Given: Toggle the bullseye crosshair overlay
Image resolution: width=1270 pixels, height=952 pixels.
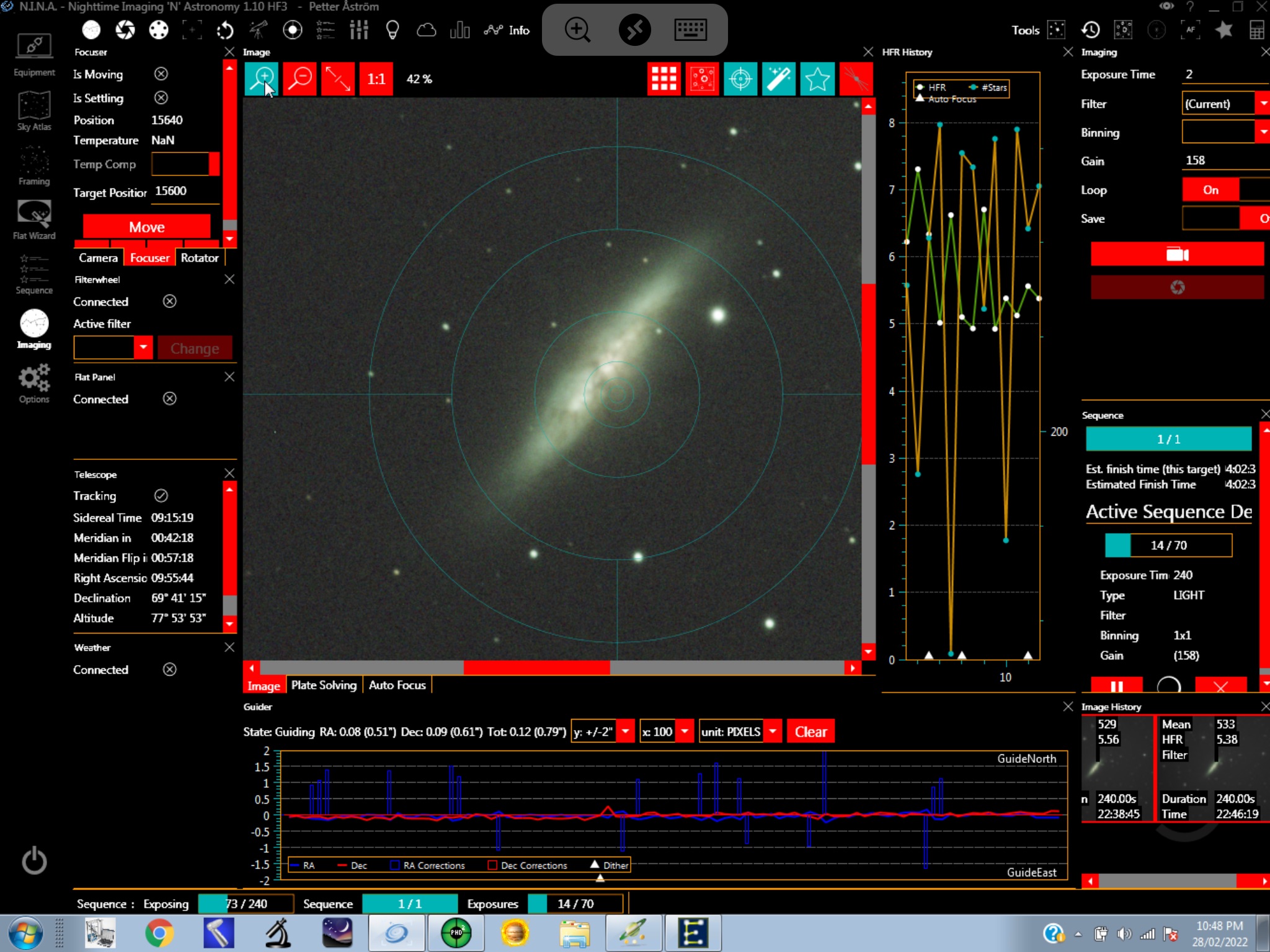Looking at the screenshot, I should pyautogui.click(x=740, y=79).
